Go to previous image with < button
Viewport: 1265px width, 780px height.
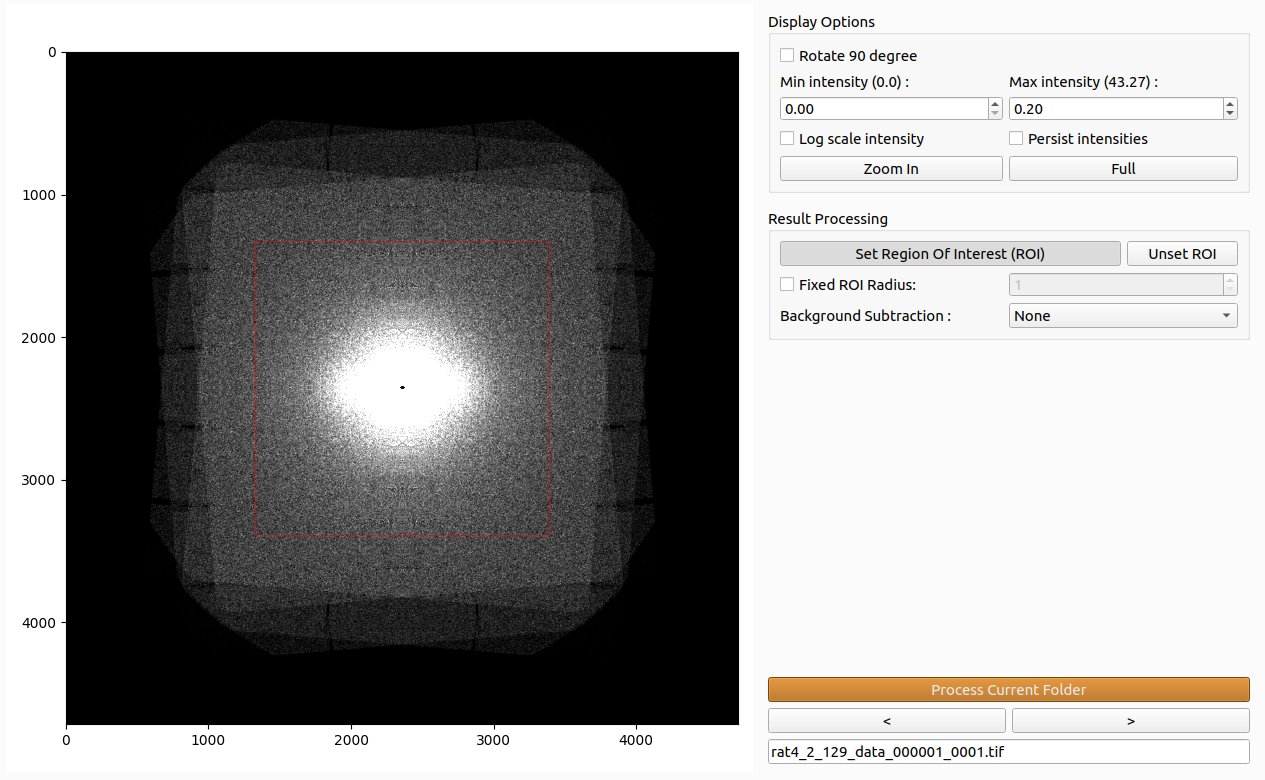pos(887,721)
